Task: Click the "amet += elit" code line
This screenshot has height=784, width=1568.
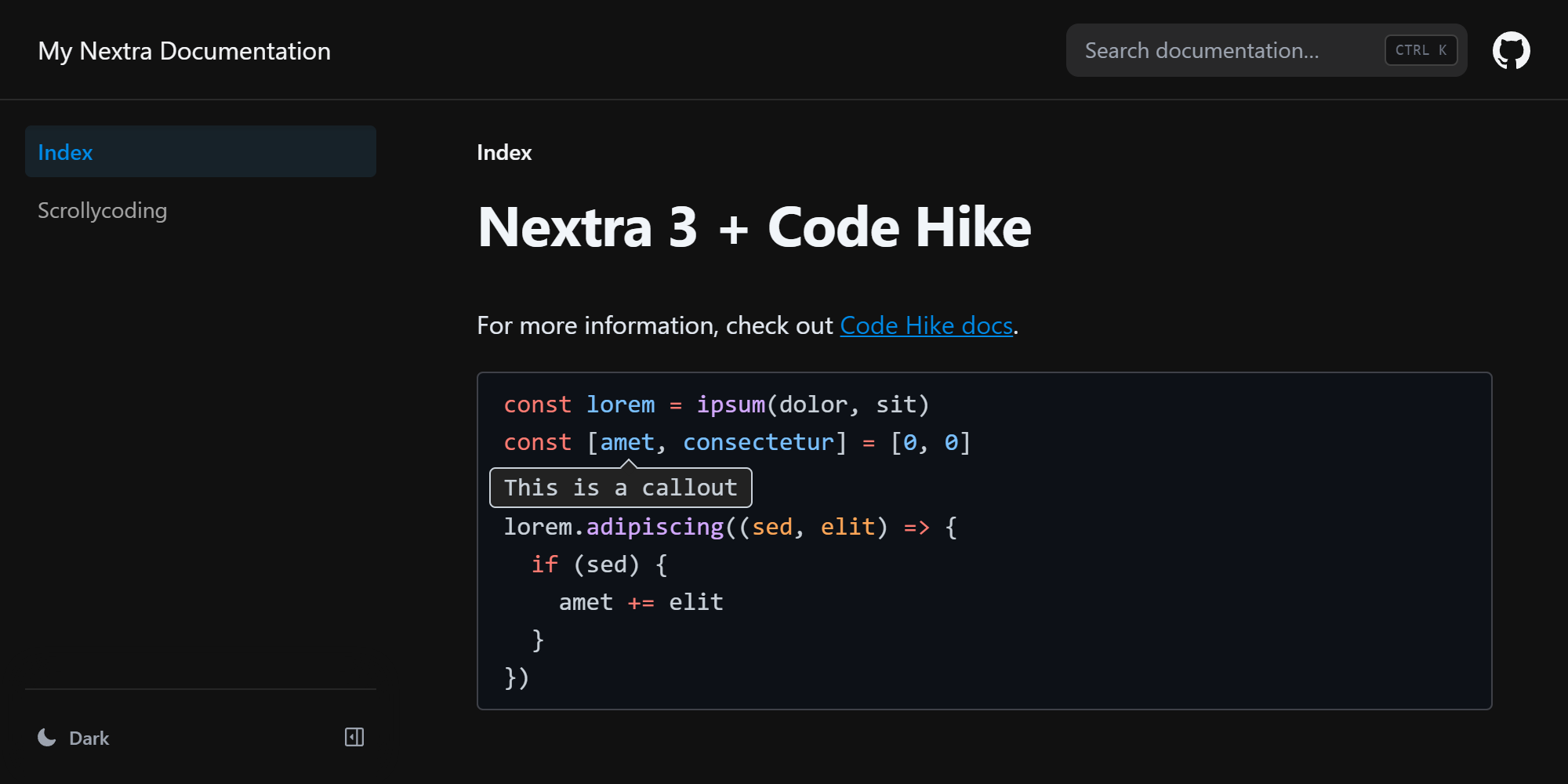Action: [x=641, y=602]
